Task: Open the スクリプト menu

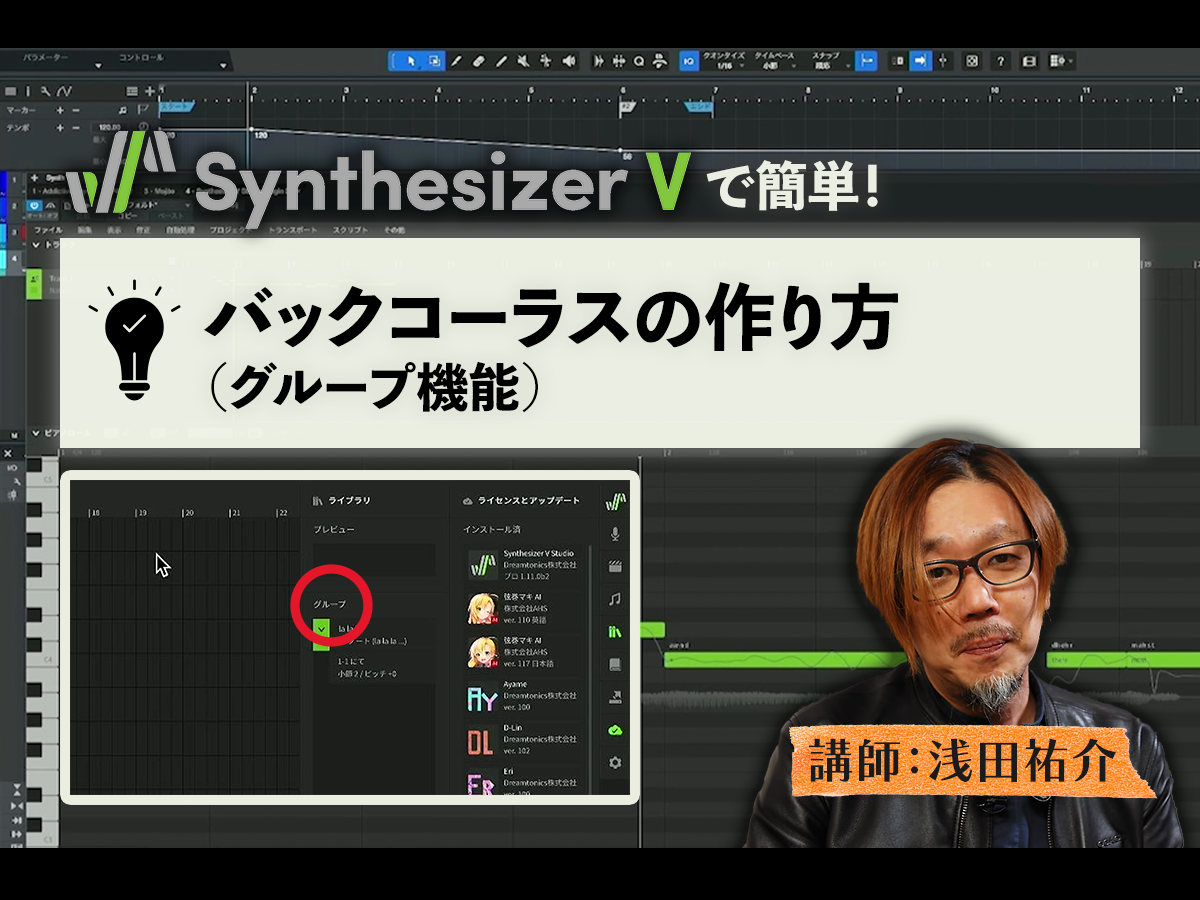Action: pyautogui.click(x=350, y=230)
